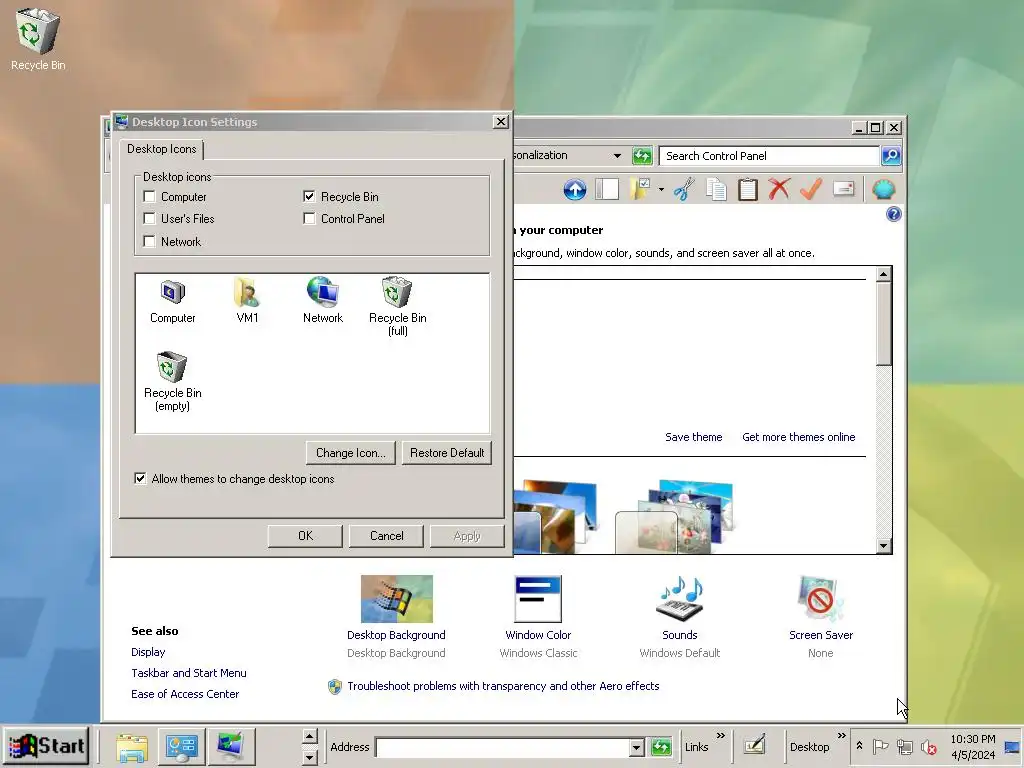Click Troubleshoot problems with transparency link
The image size is (1024, 768).
pyautogui.click(x=503, y=686)
